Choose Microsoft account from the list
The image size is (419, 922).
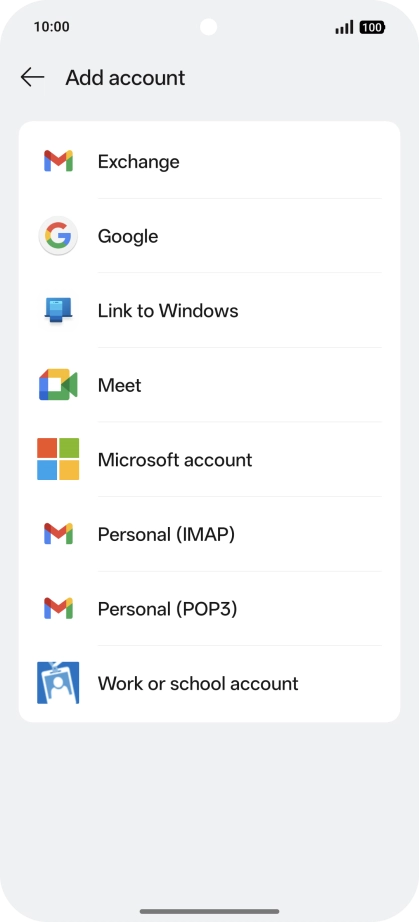coord(209,459)
